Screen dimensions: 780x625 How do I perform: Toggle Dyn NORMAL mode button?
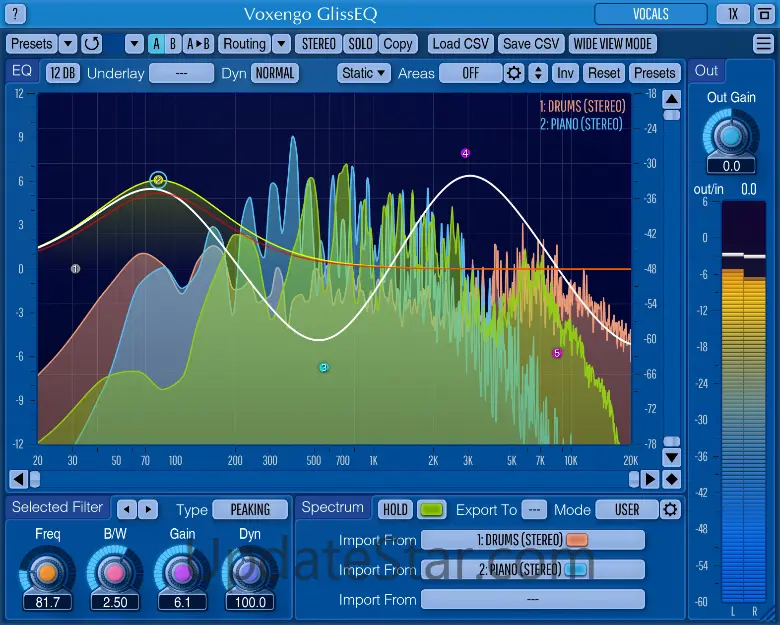click(x=275, y=73)
